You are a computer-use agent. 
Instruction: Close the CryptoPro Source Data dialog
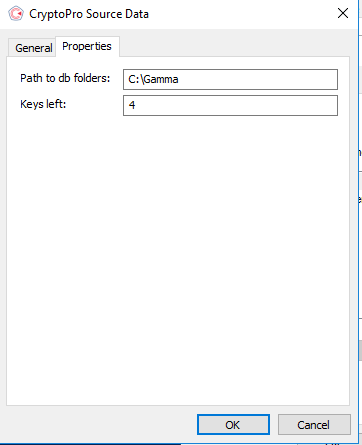(x=343, y=14)
